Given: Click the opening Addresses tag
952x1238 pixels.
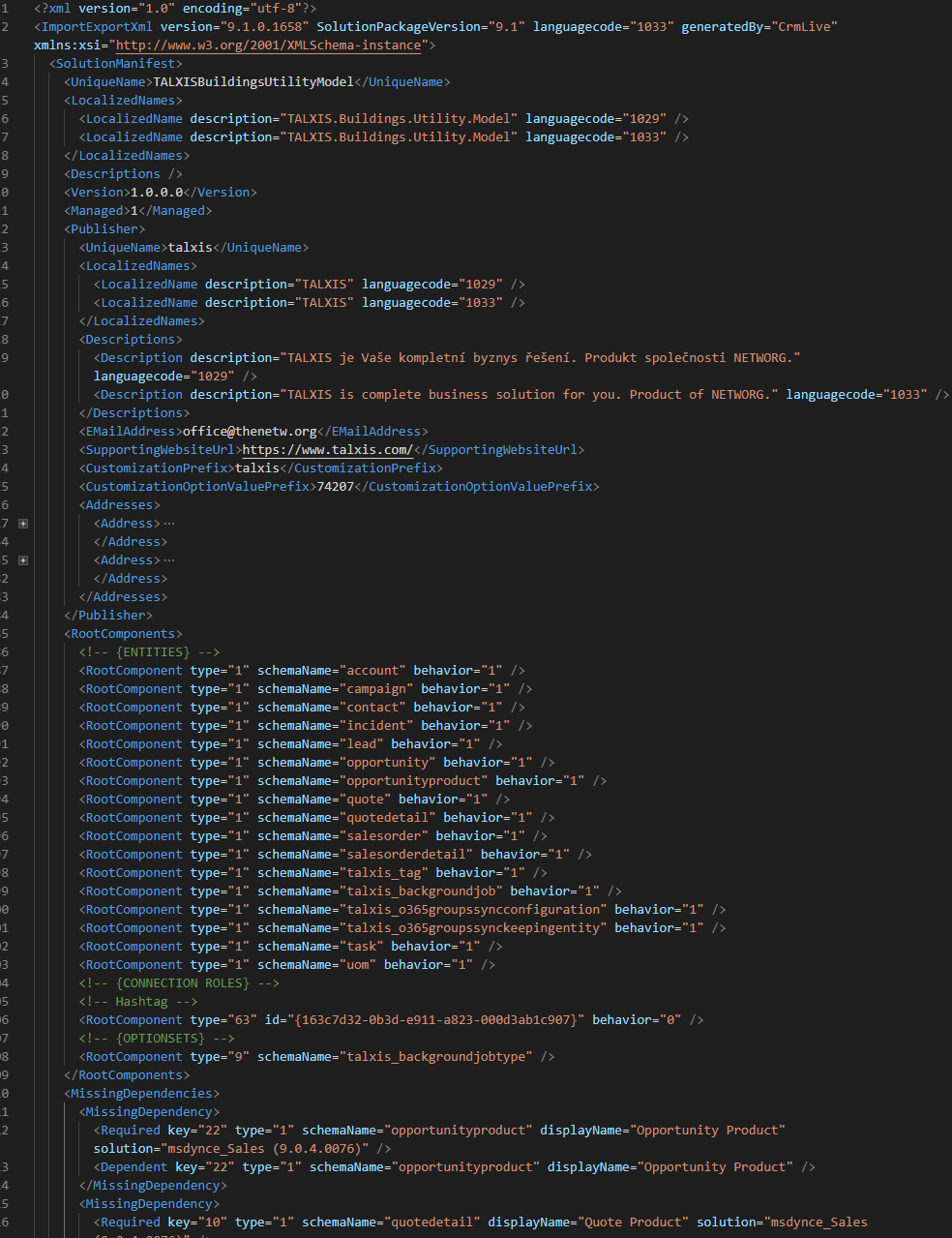Looking at the screenshot, I should pos(120,505).
